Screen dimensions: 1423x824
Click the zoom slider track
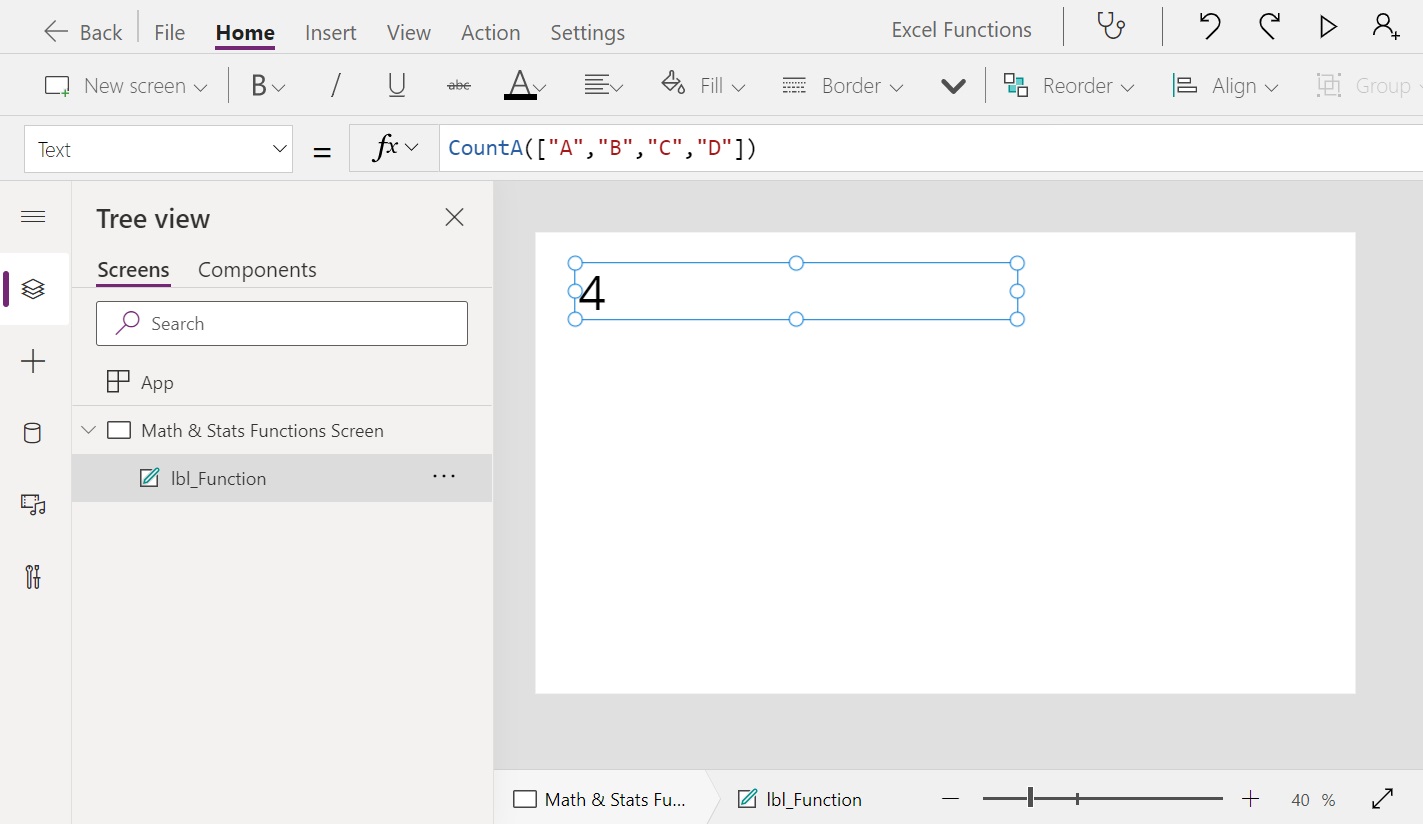click(1150, 799)
